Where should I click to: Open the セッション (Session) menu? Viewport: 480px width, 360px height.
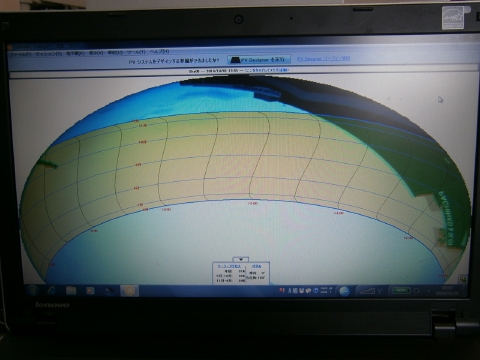coord(49,54)
